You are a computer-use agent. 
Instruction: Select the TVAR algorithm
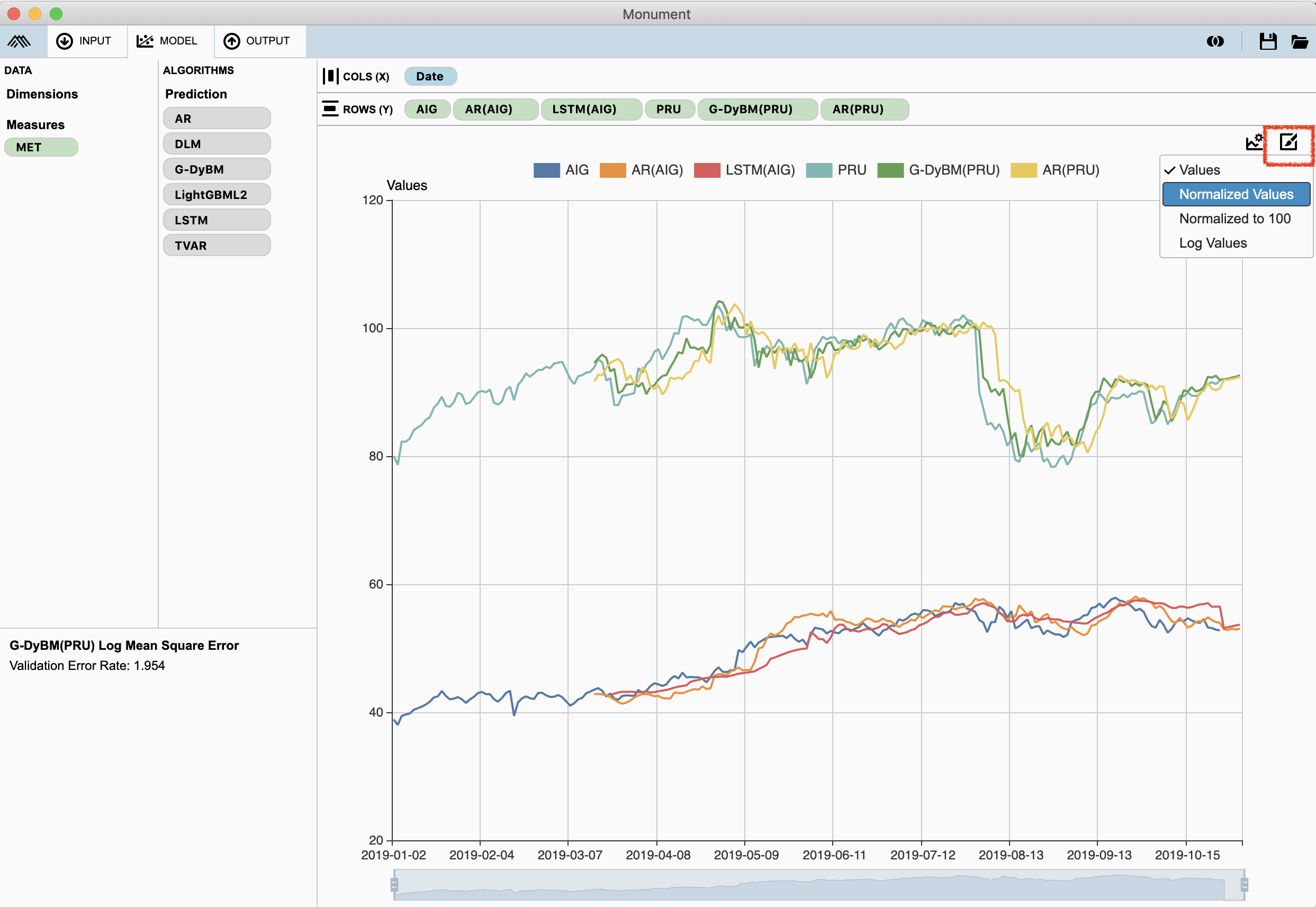point(217,245)
